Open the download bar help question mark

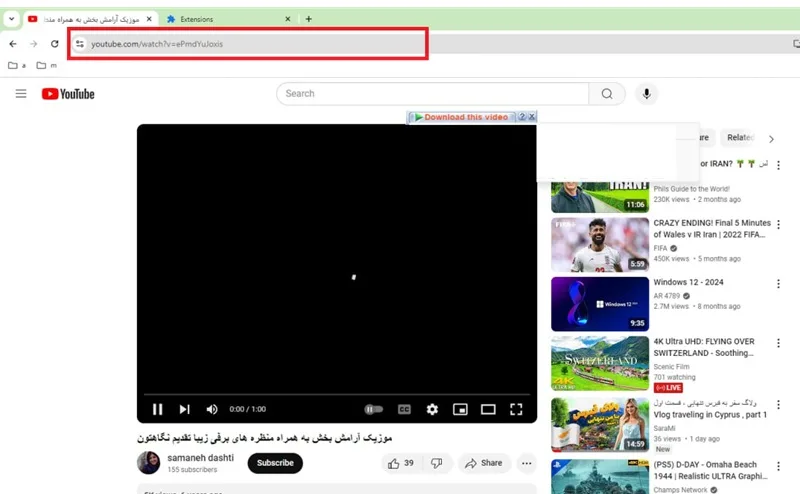(522, 116)
